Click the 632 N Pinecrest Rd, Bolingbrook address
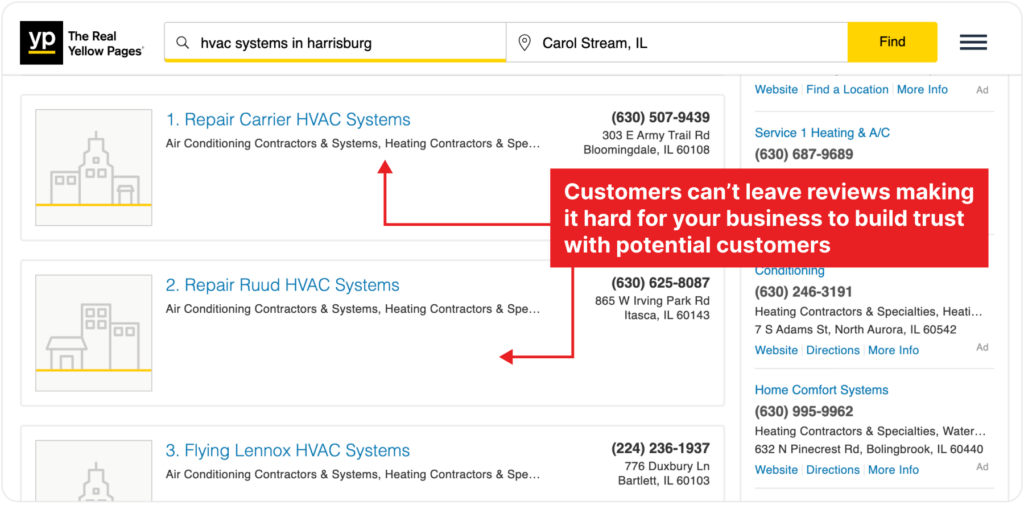The width and height of the screenshot is (1024, 505). 869,449
